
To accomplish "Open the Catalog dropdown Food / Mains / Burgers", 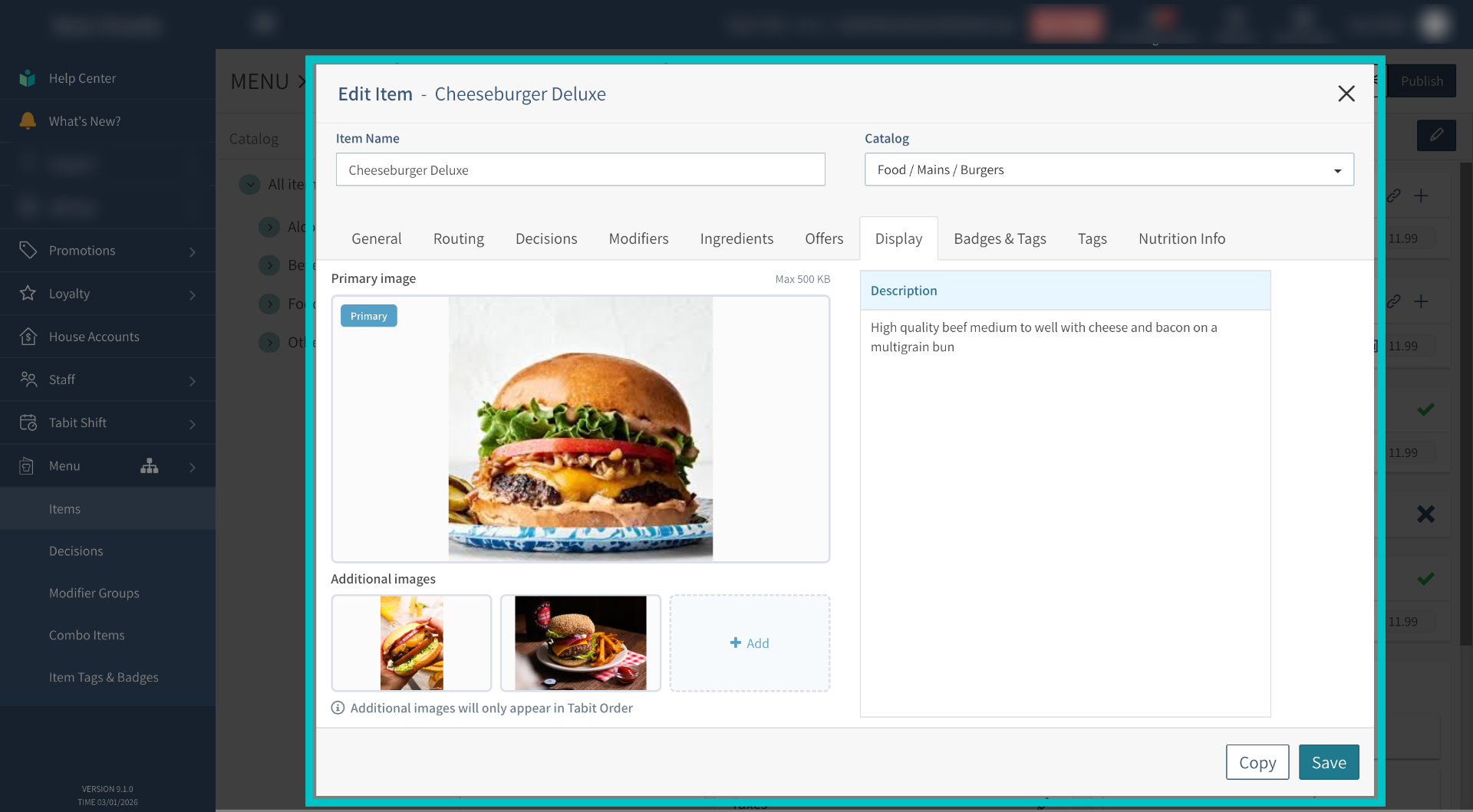I will tap(1109, 169).
